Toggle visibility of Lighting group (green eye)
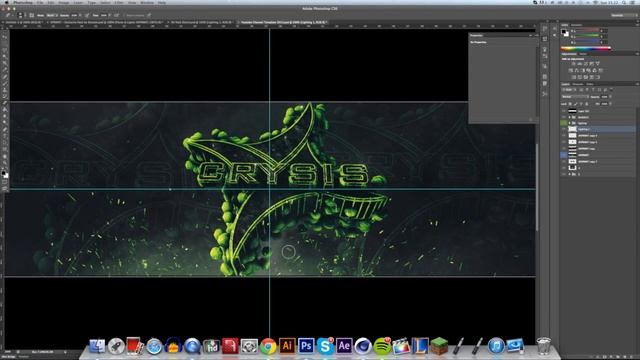Image resolution: width=640 pixels, height=360 pixels. click(x=564, y=123)
